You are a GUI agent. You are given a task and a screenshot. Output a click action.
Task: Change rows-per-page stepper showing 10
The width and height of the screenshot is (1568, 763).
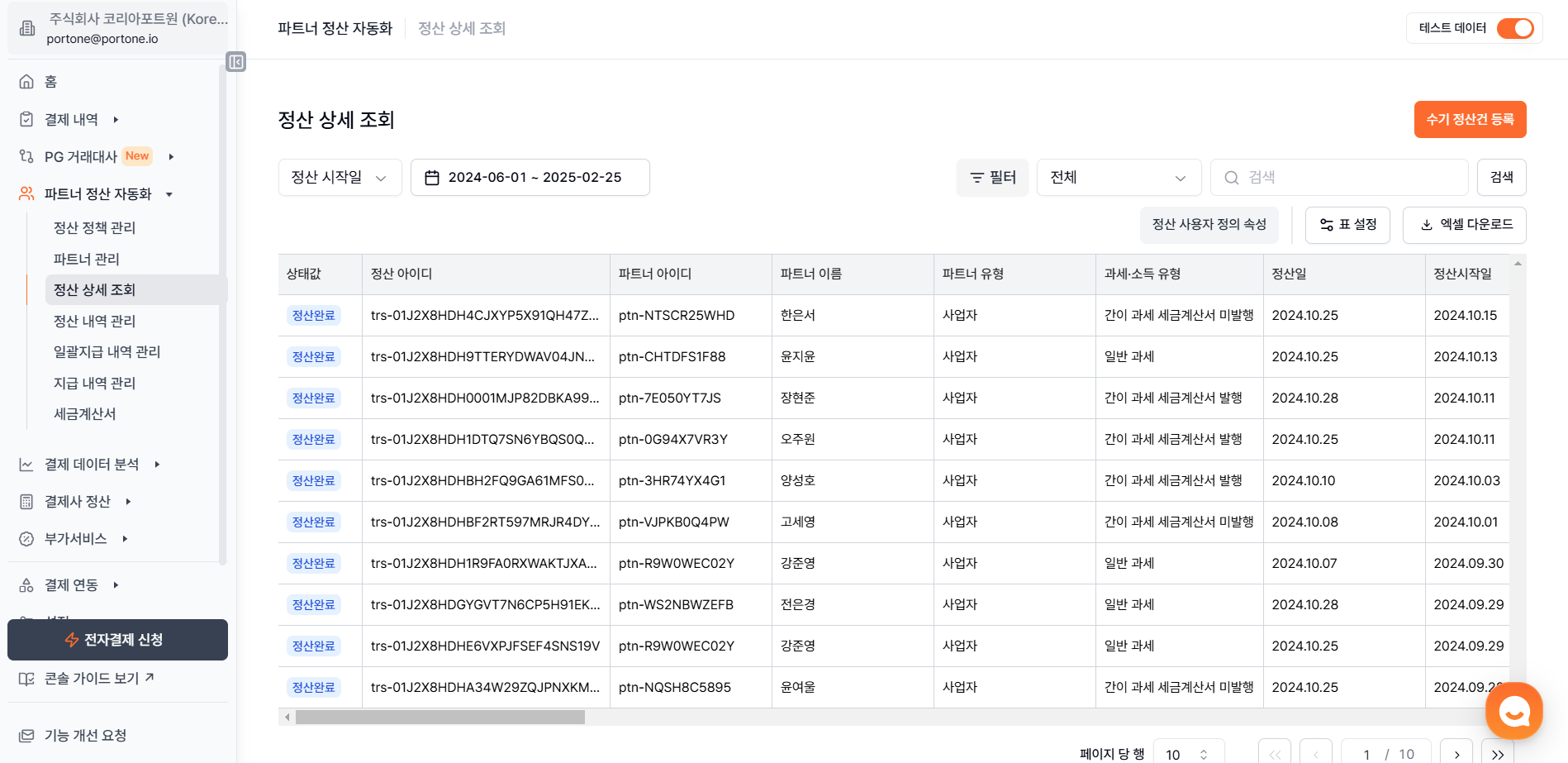point(1188,754)
